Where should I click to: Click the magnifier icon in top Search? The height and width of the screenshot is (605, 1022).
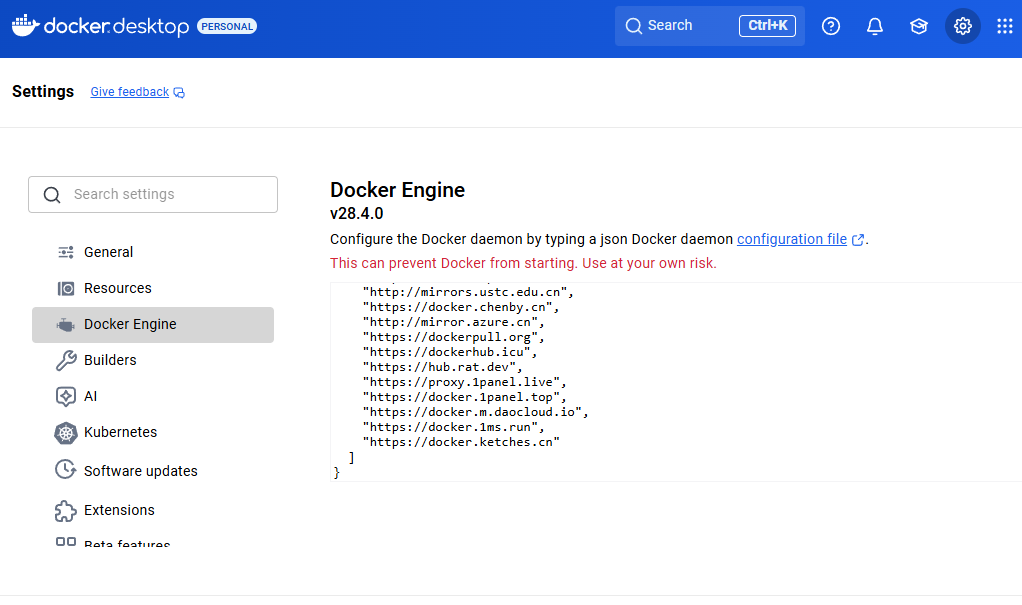634,26
